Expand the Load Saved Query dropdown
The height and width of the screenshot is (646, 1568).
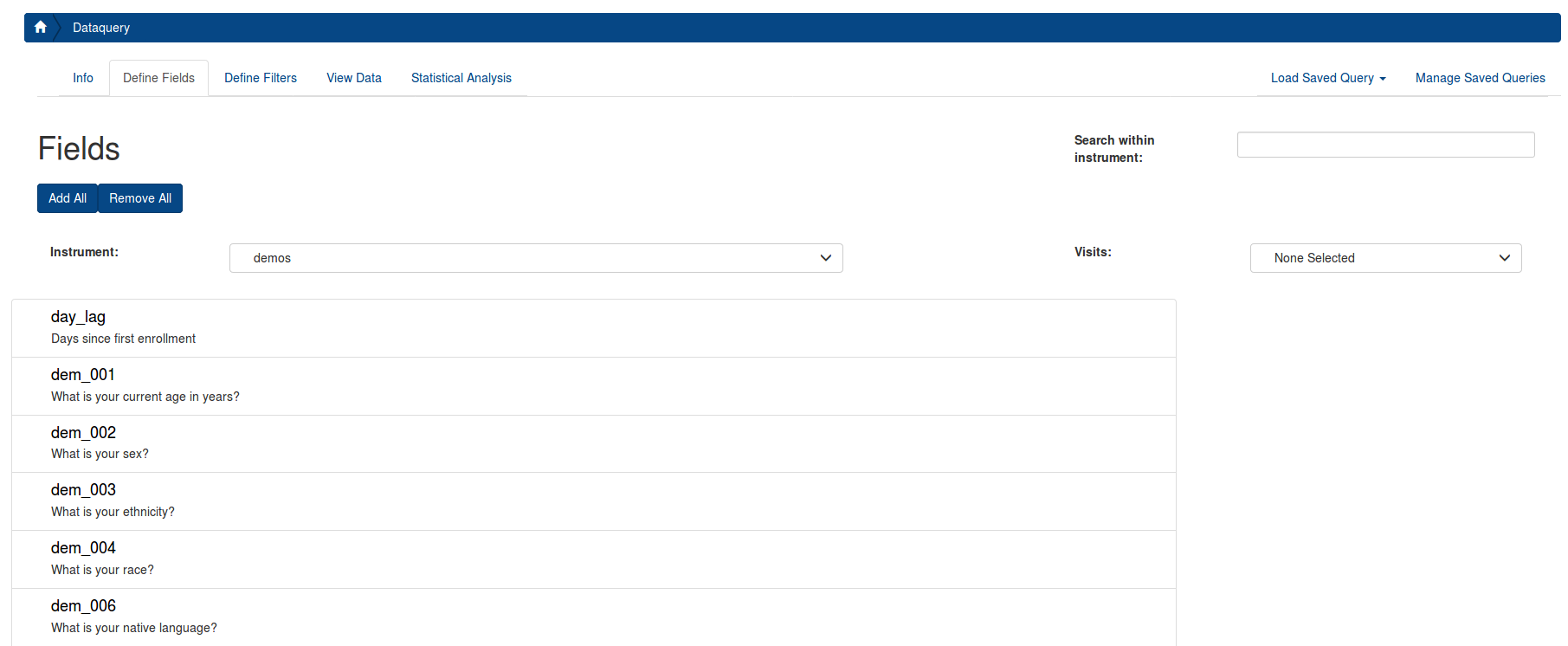1328,78
